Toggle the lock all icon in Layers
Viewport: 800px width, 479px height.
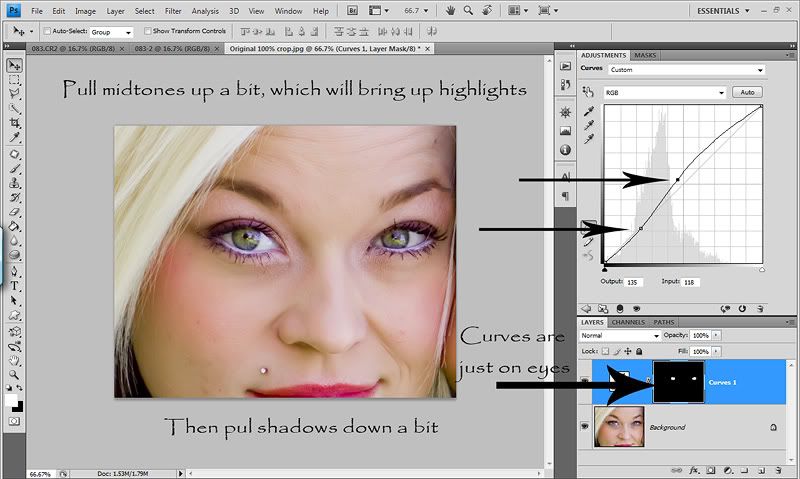click(639, 351)
